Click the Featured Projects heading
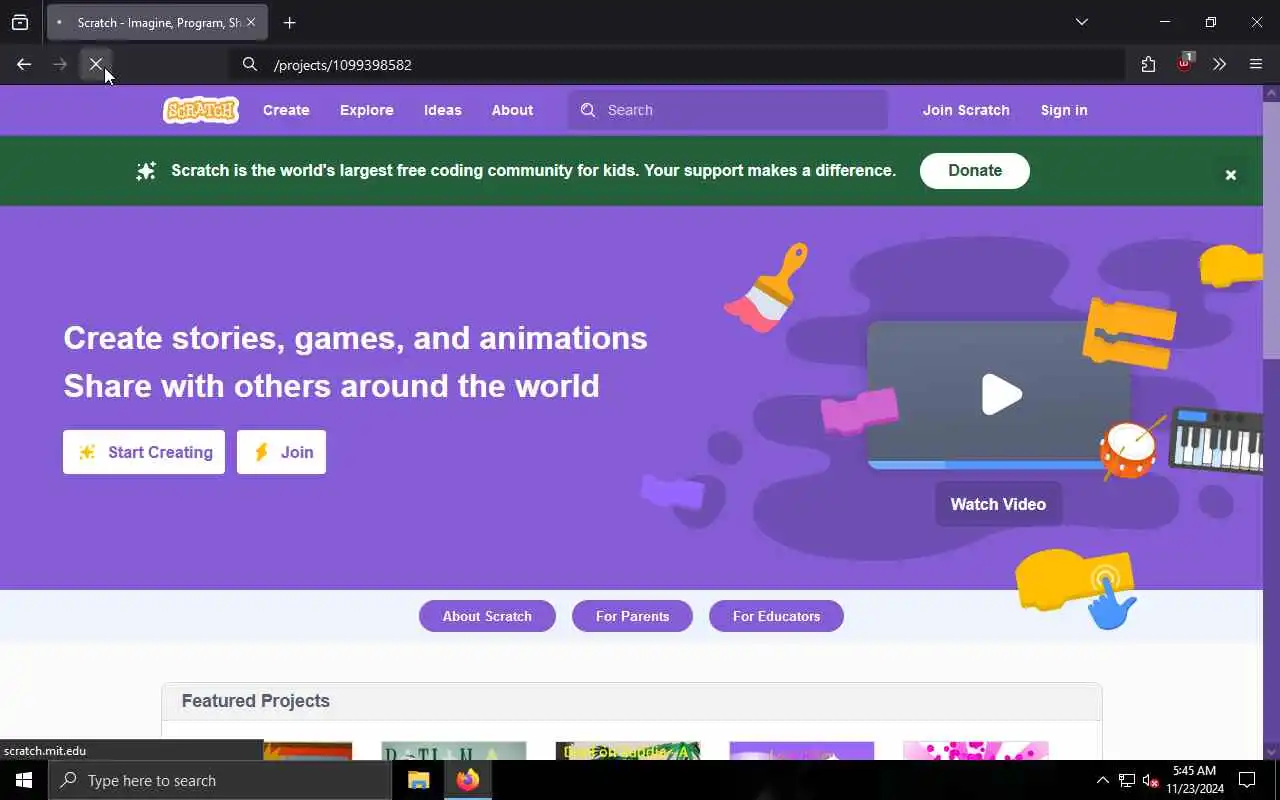The width and height of the screenshot is (1280, 800). (x=256, y=701)
